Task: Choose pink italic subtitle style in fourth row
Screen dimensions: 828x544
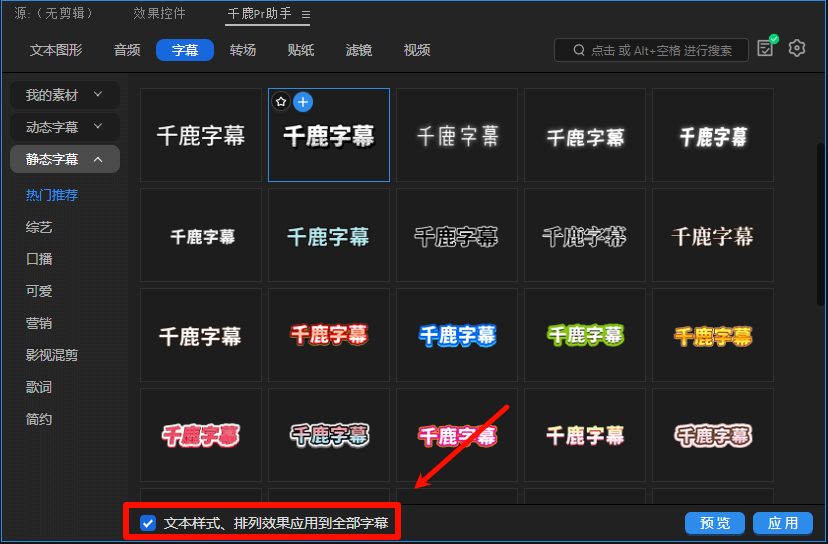Action: point(201,435)
